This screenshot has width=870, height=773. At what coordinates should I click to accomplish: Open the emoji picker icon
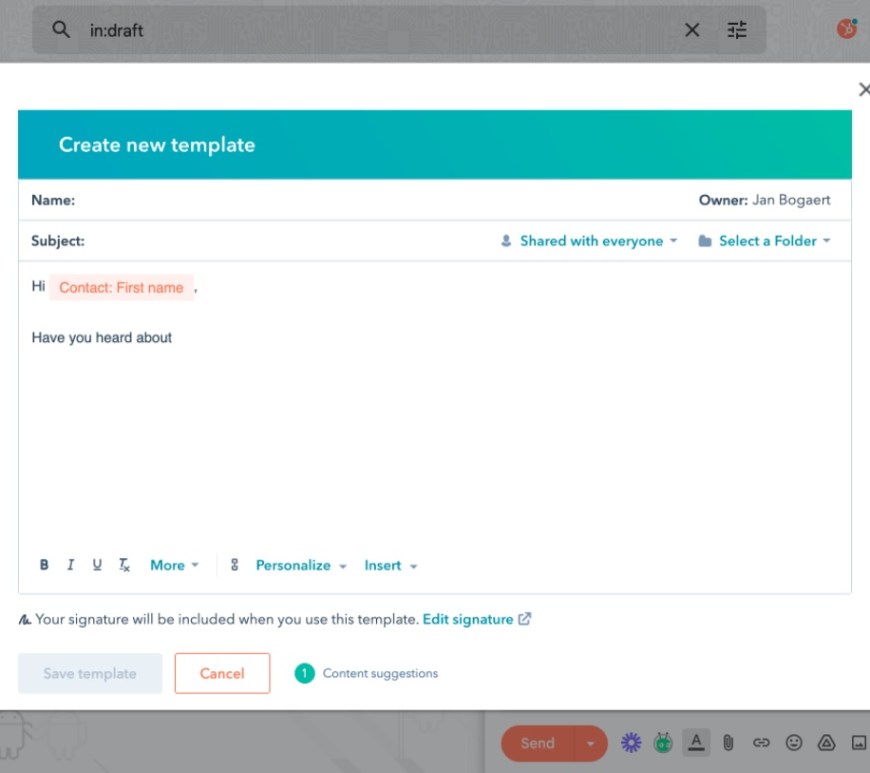794,743
